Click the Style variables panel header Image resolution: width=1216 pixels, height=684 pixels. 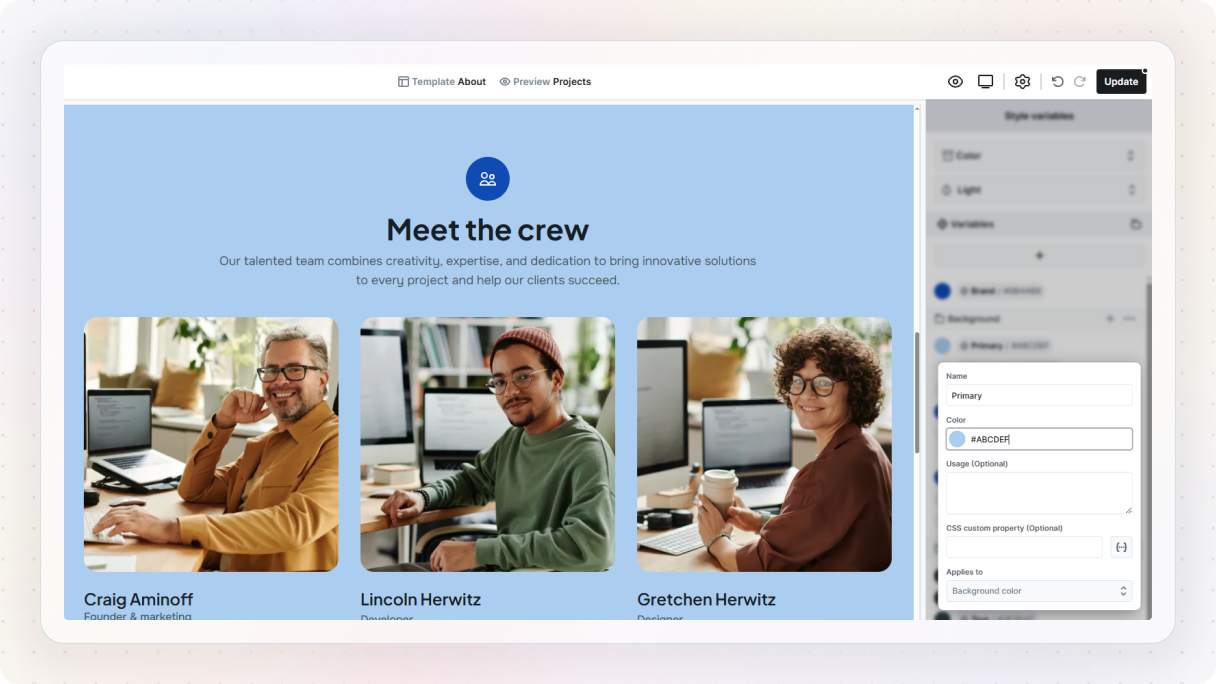(1039, 116)
